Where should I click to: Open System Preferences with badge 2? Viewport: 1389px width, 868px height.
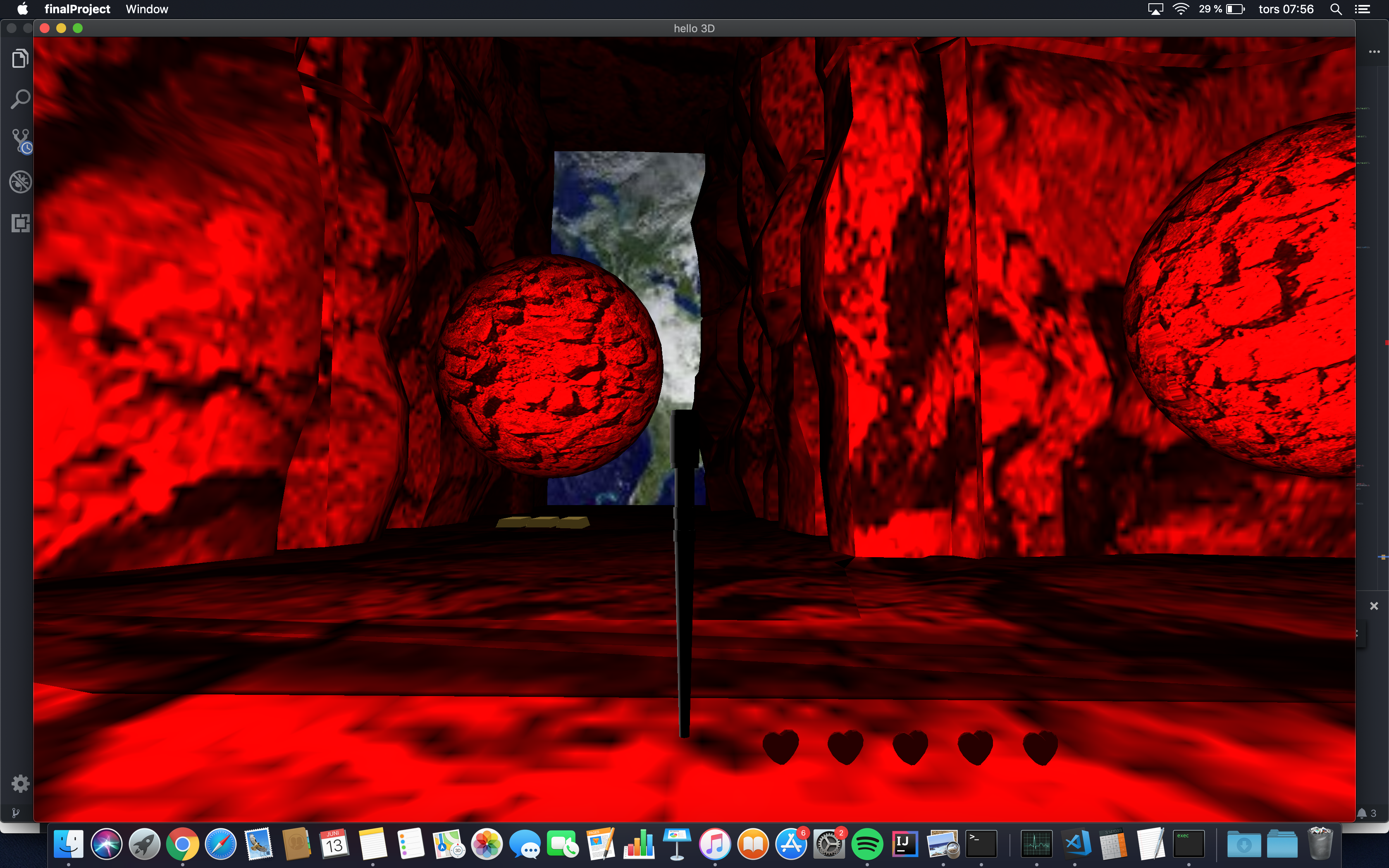click(829, 844)
